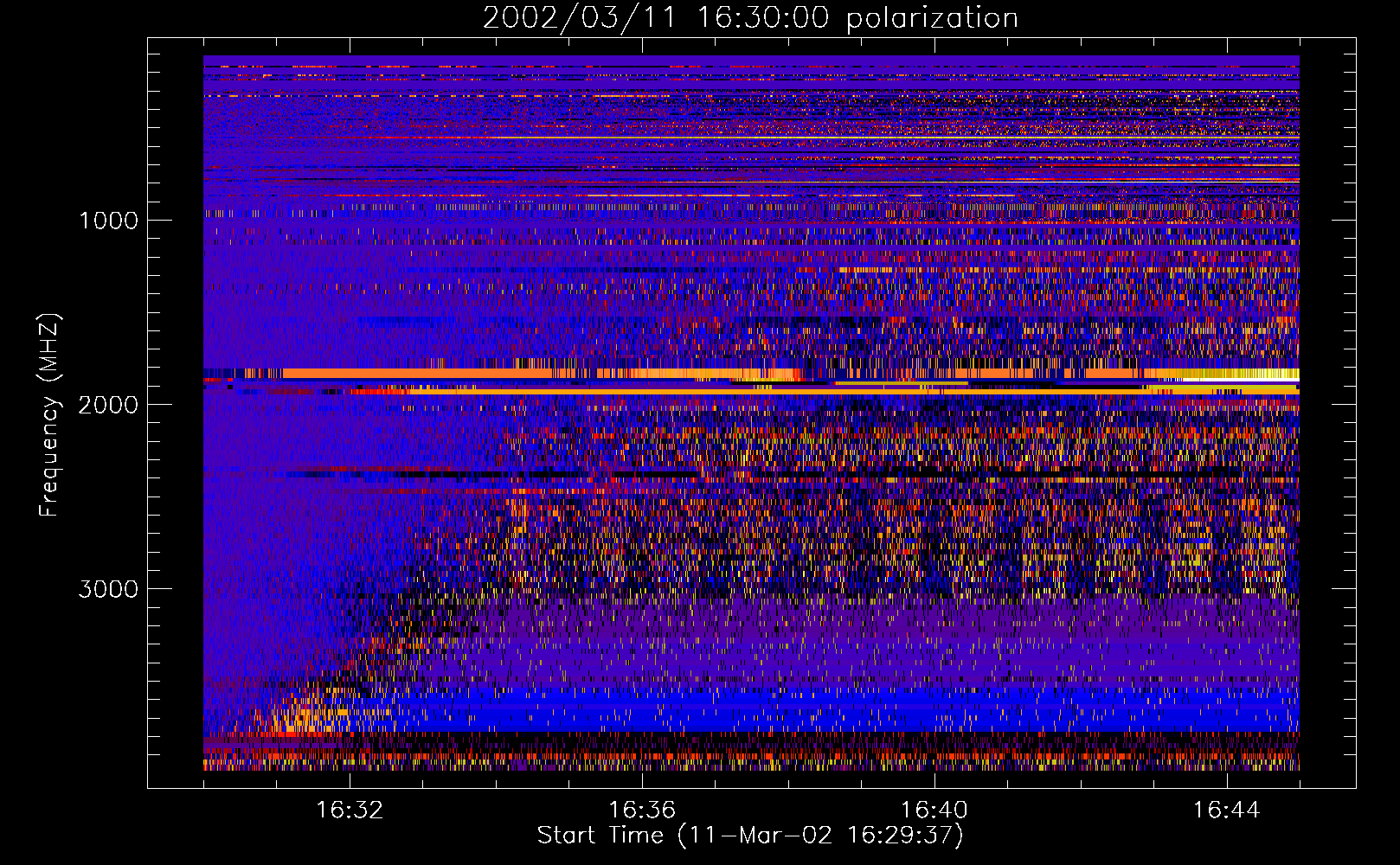This screenshot has height=865, width=1400.
Task: Click the 16:32 time tick label
Action: (x=350, y=811)
